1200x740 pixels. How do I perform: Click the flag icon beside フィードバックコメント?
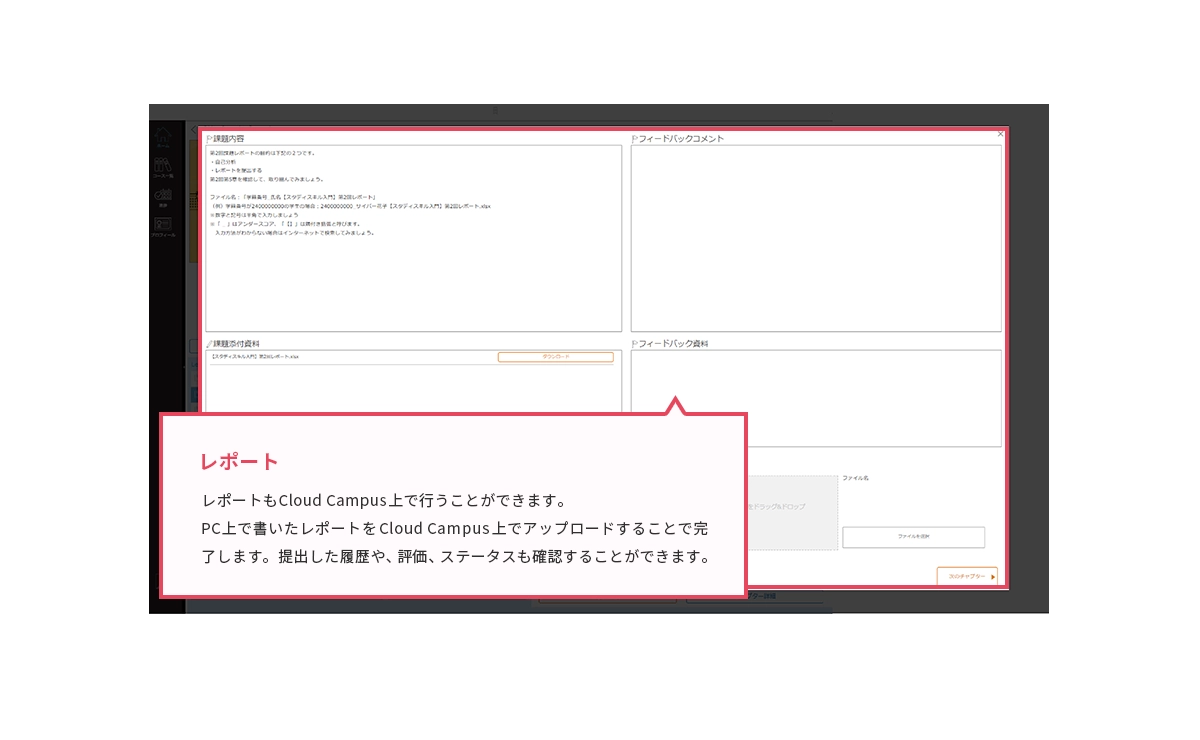(634, 139)
